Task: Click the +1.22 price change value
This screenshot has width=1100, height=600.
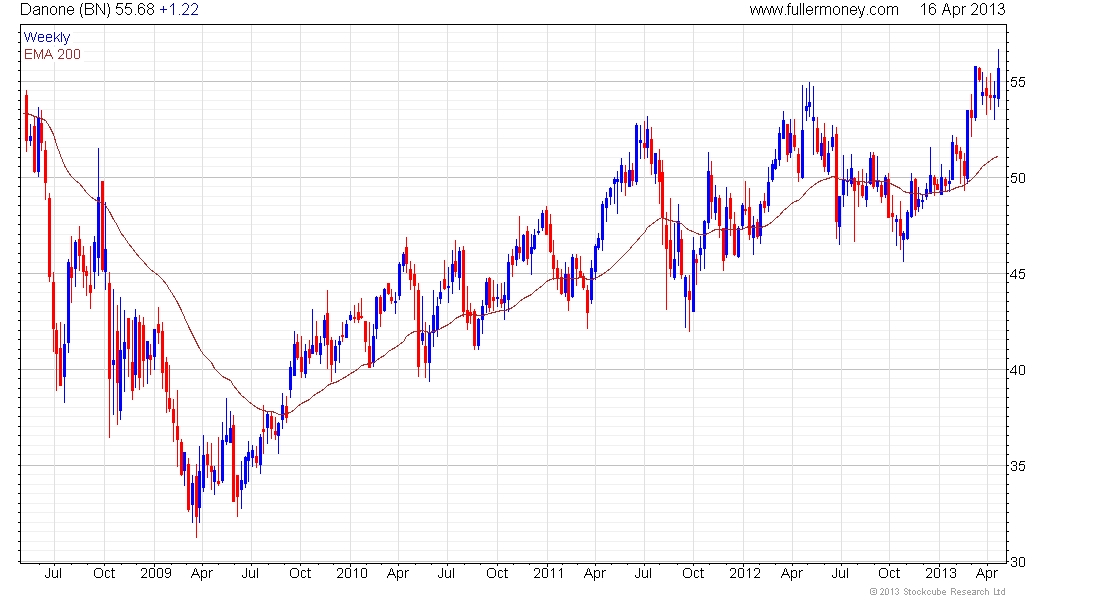Action: coord(179,10)
